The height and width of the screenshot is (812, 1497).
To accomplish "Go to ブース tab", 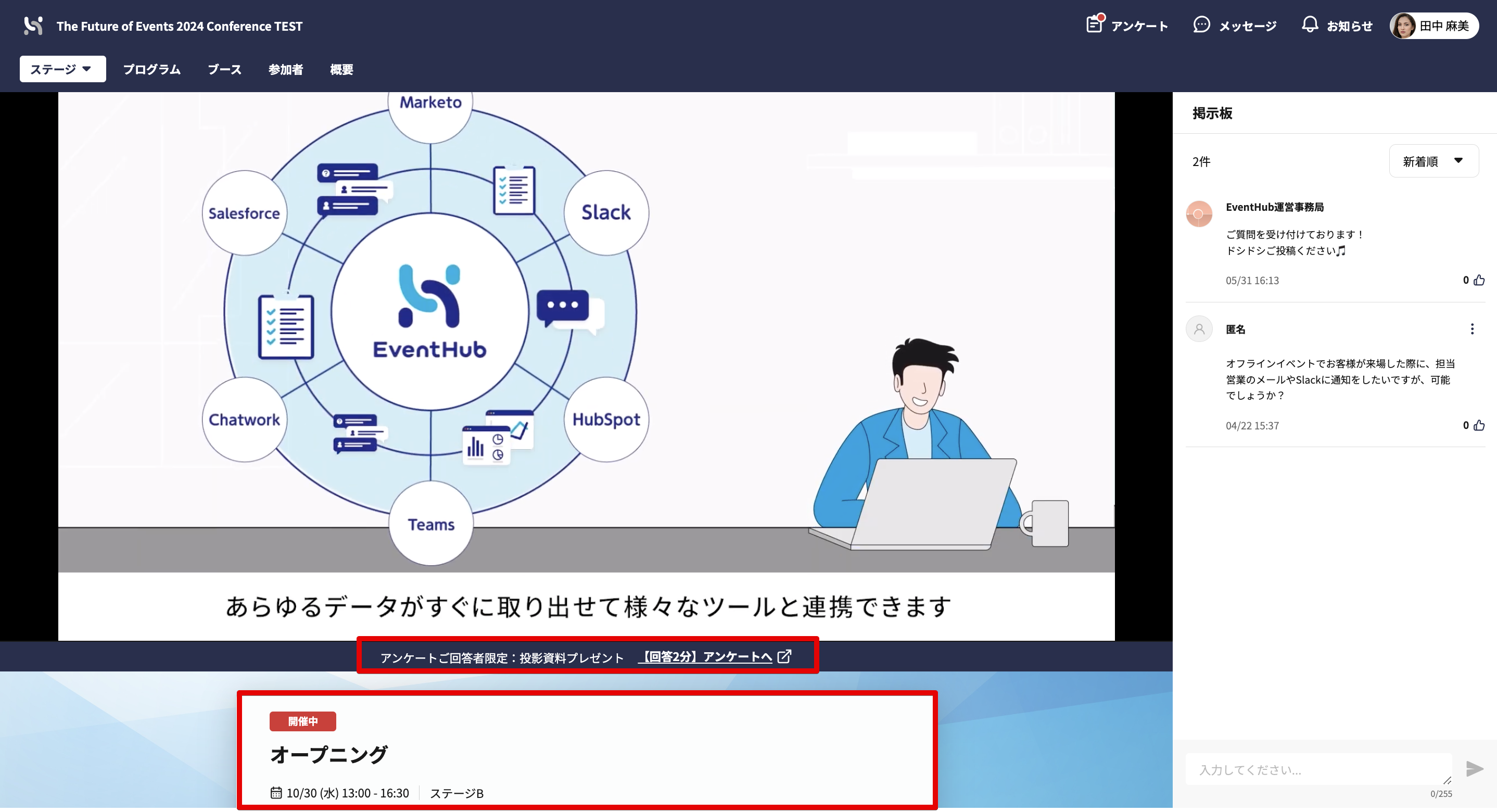I will [x=224, y=69].
